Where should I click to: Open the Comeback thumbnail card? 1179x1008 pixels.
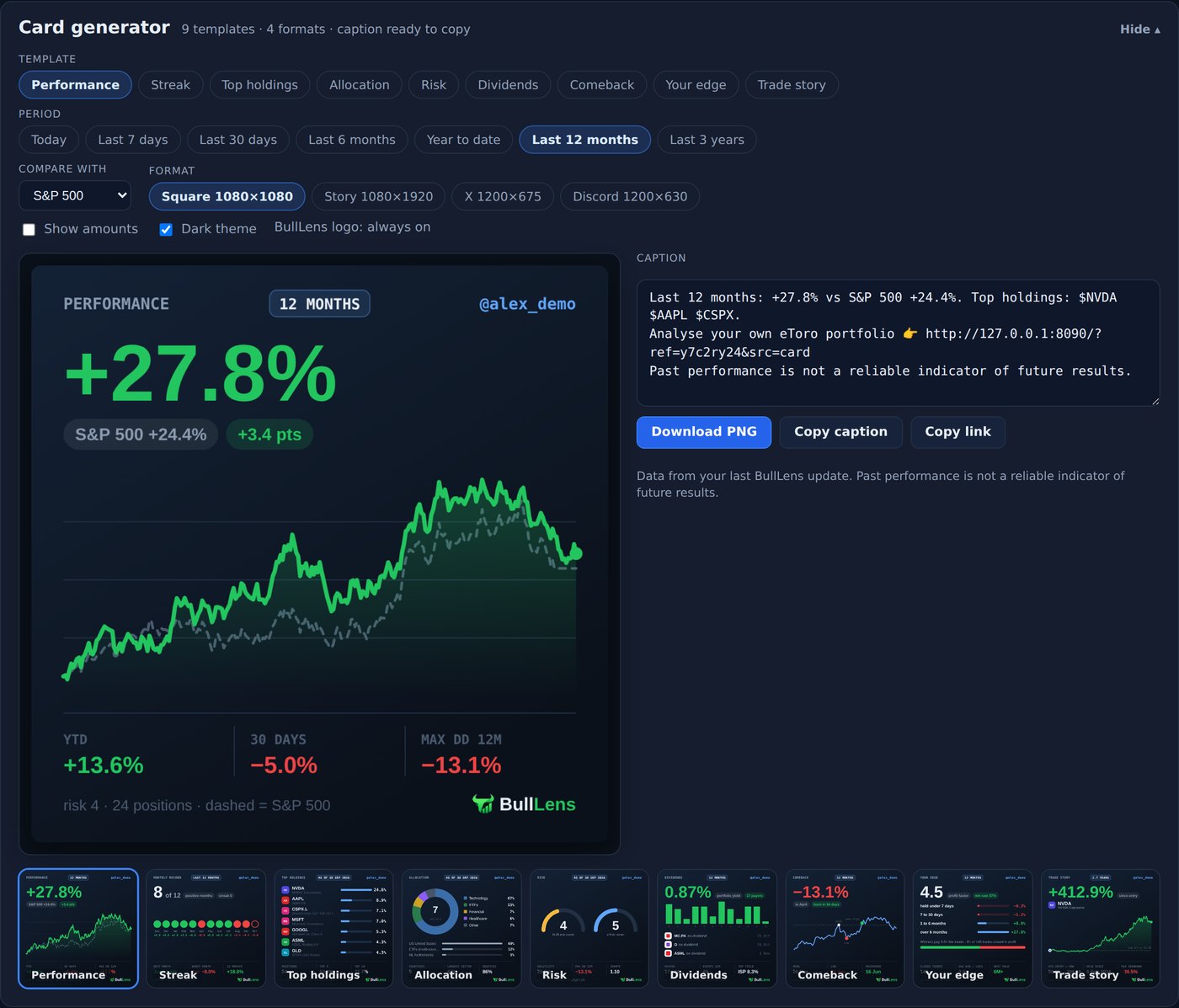(x=845, y=929)
